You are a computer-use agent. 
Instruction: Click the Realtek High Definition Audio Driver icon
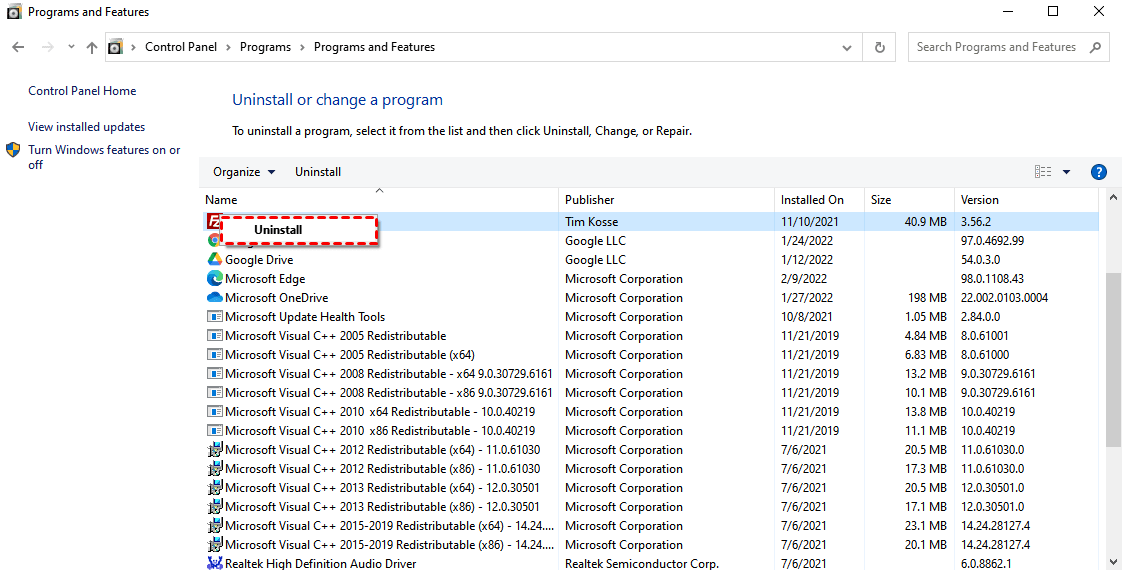point(214,564)
